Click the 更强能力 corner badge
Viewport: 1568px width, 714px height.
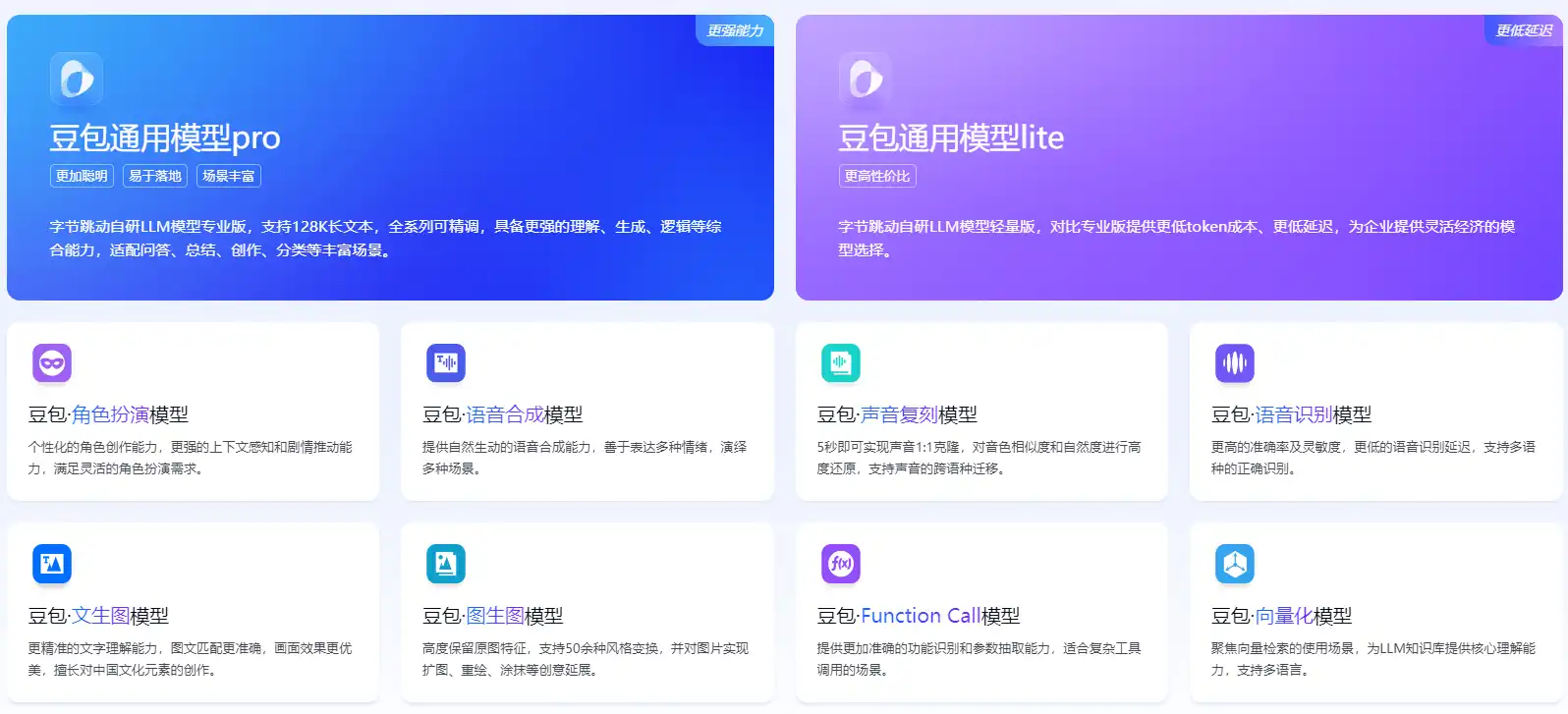[x=735, y=30]
